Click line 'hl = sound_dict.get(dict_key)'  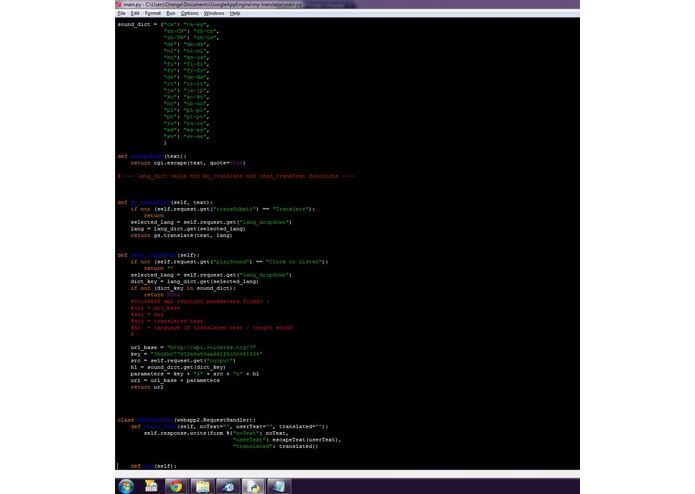coord(178,367)
